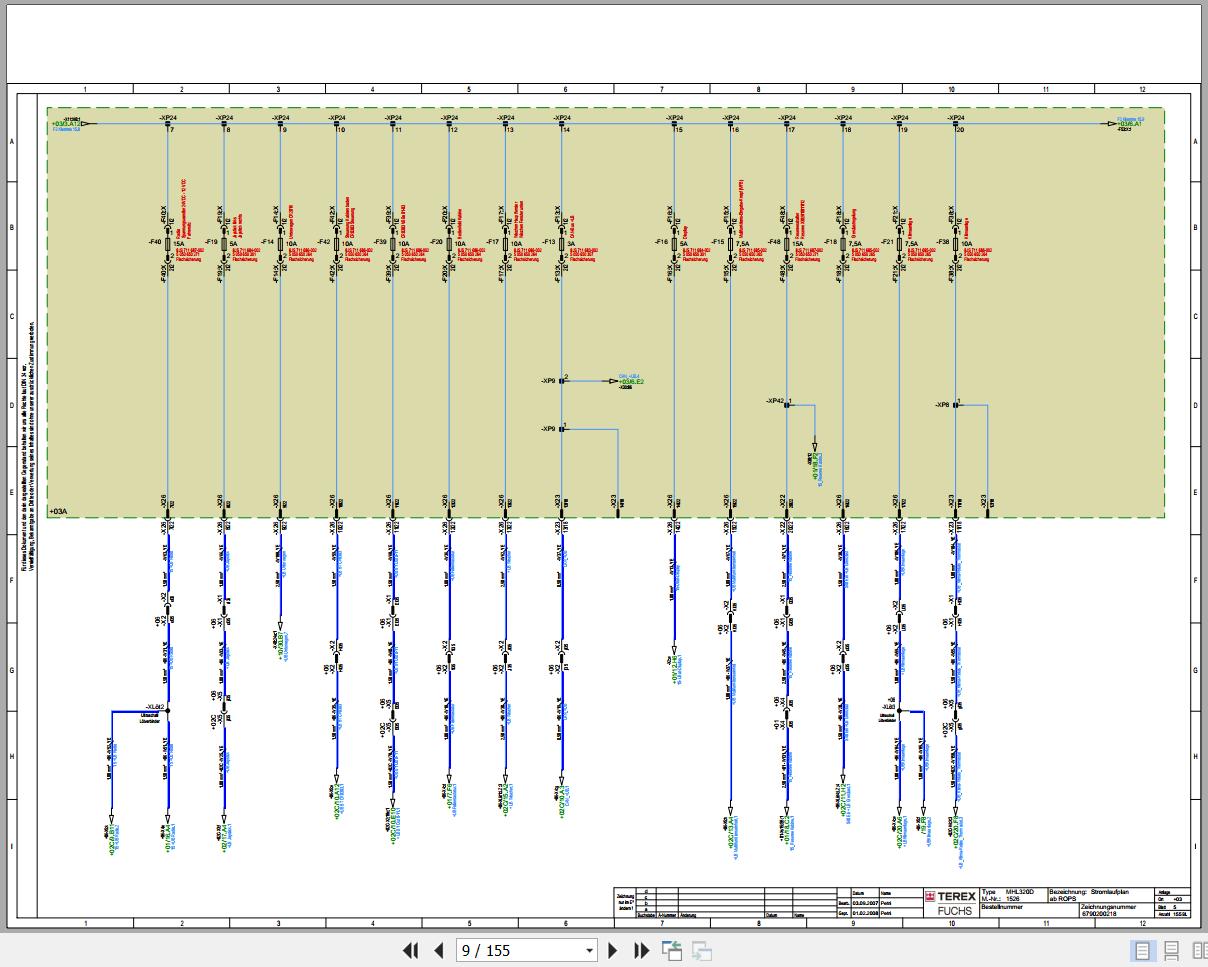Click the -XP42 connector label
The width and height of the screenshot is (1208, 967).
(x=775, y=401)
